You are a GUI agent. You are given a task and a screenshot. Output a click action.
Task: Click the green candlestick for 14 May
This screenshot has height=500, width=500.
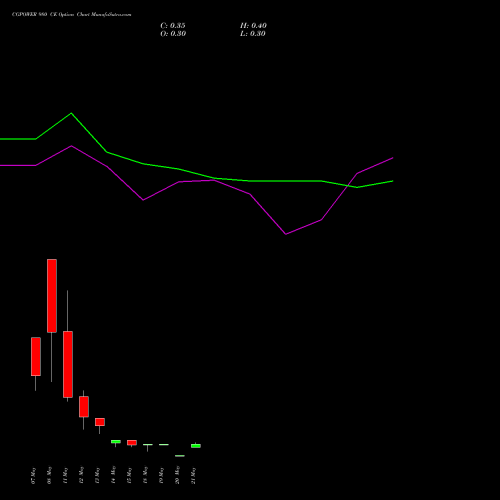coord(116,442)
